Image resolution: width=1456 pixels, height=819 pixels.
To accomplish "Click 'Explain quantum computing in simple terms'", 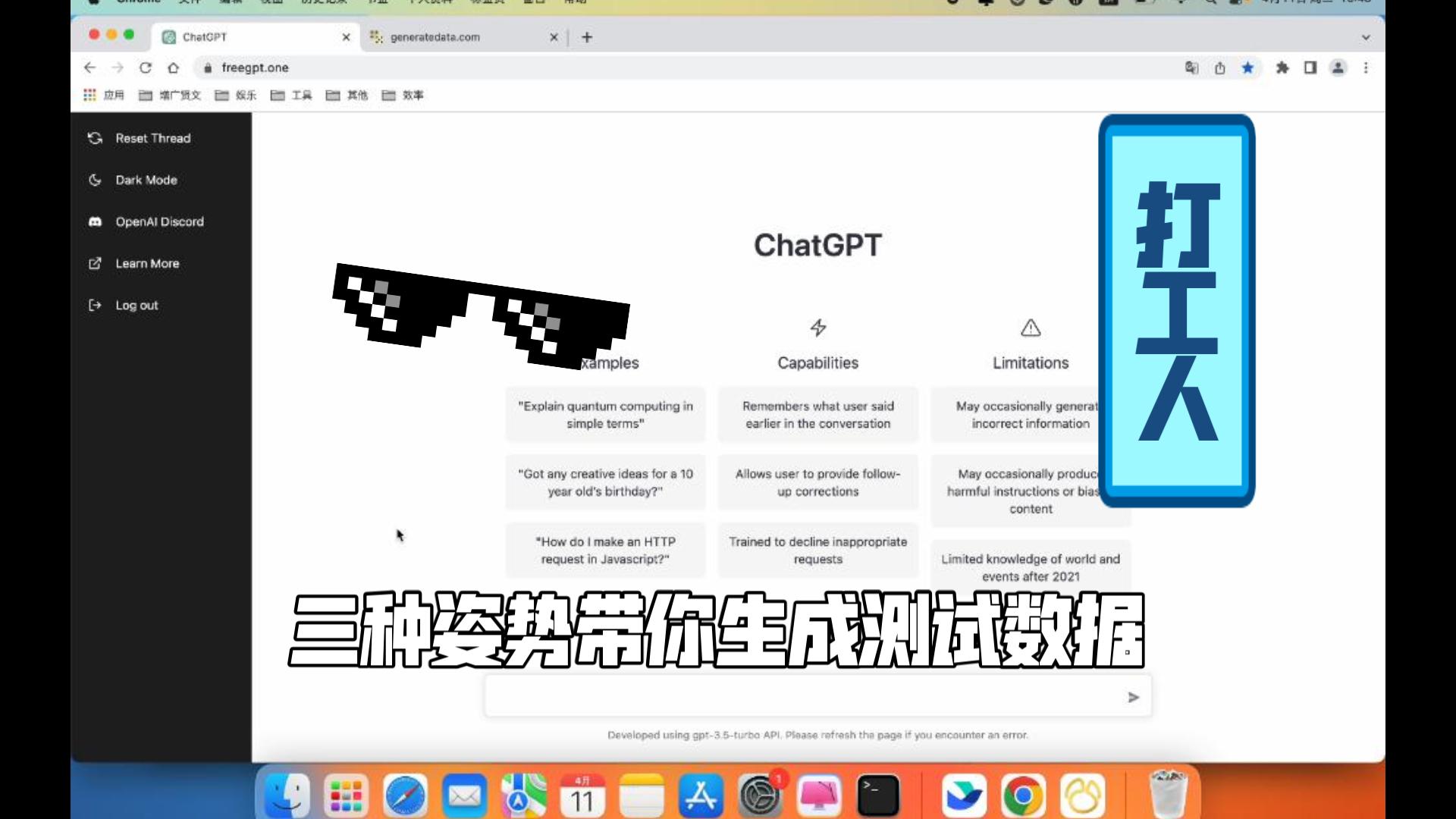I will (605, 414).
